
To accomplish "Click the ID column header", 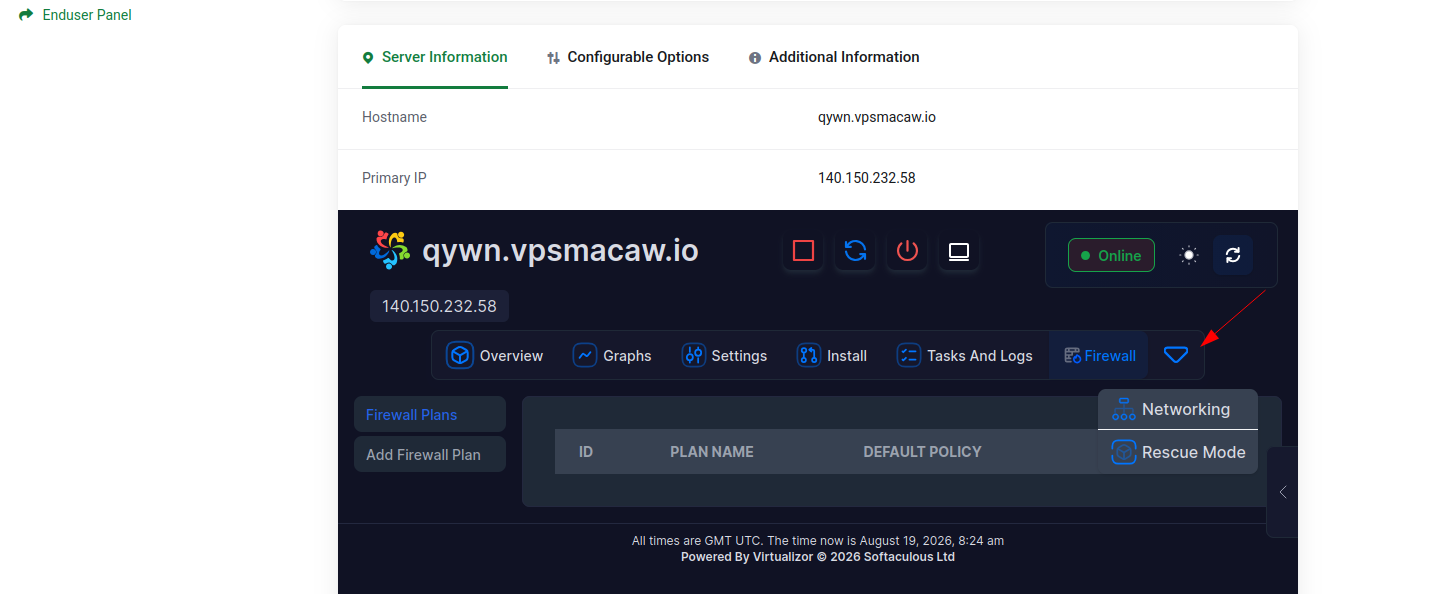I will (586, 452).
